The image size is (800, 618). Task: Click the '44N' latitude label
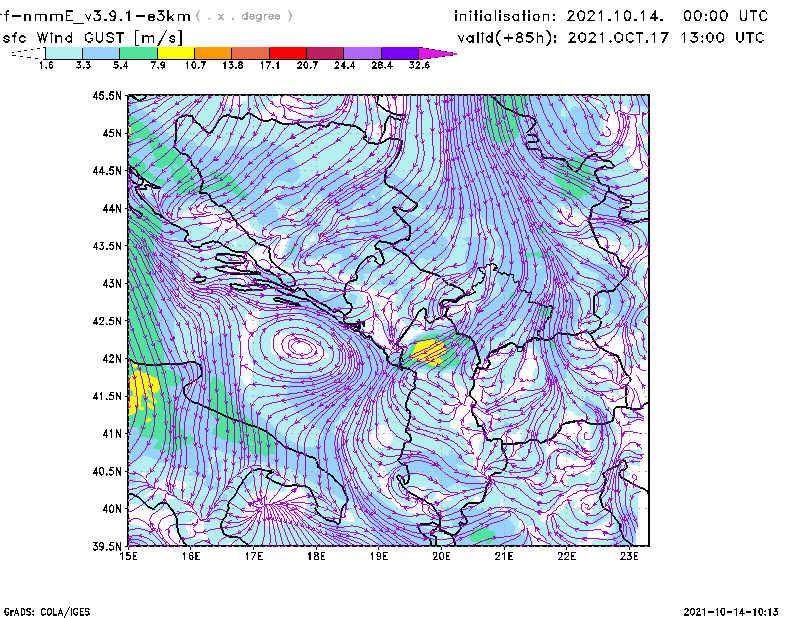112,208
